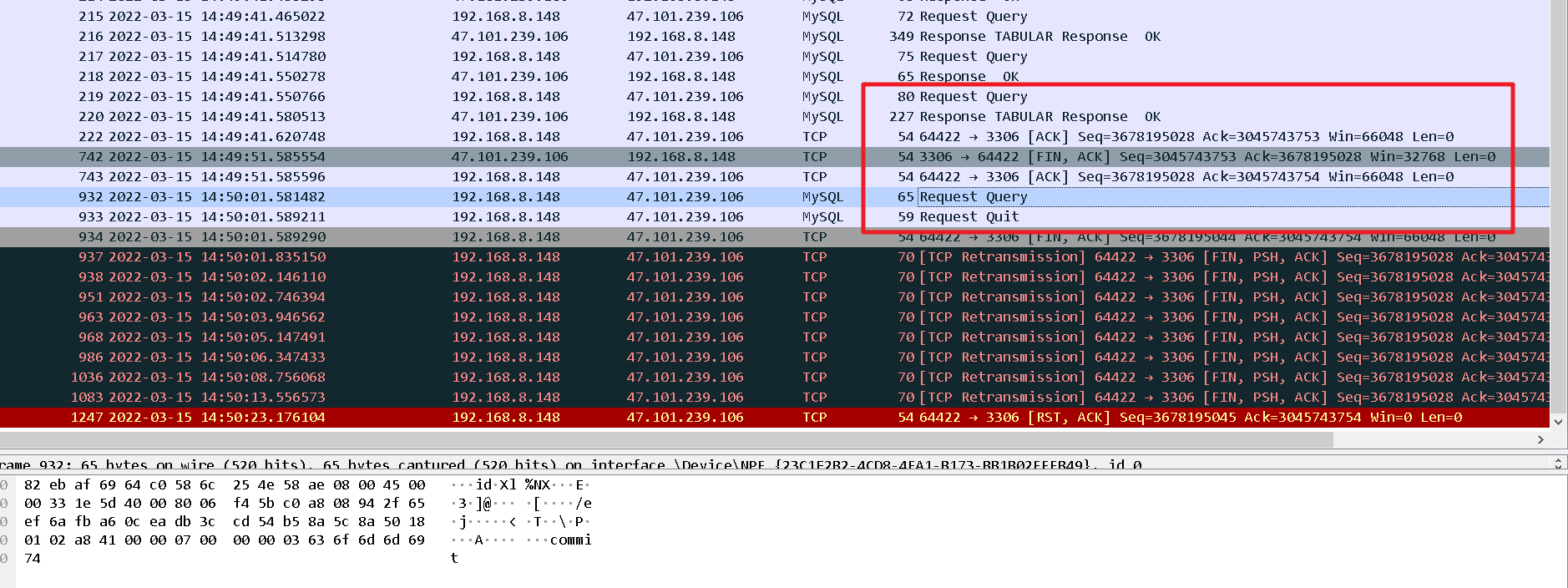Click the packet list scroll-down arrow

pyautogui.click(x=1558, y=422)
